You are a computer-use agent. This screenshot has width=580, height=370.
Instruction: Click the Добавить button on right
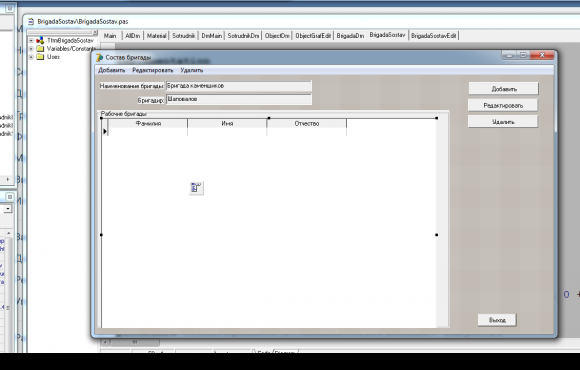tap(503, 89)
